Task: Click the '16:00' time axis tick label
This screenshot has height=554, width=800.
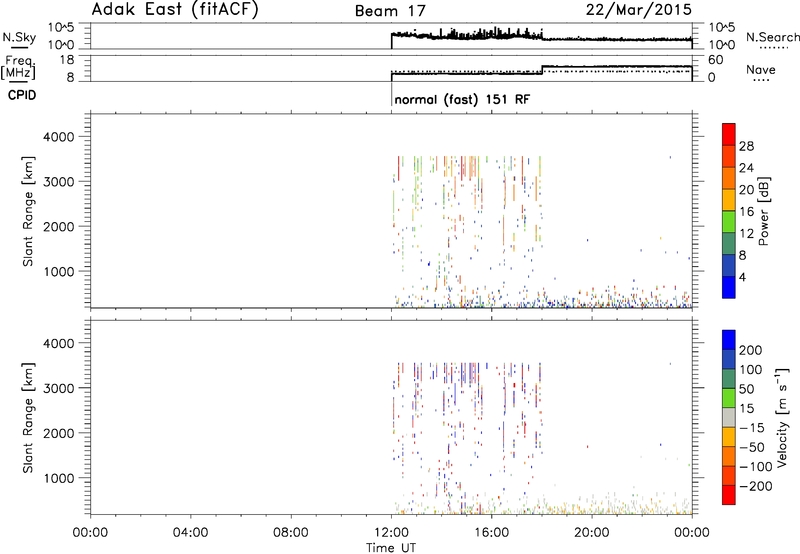Action: [491, 533]
